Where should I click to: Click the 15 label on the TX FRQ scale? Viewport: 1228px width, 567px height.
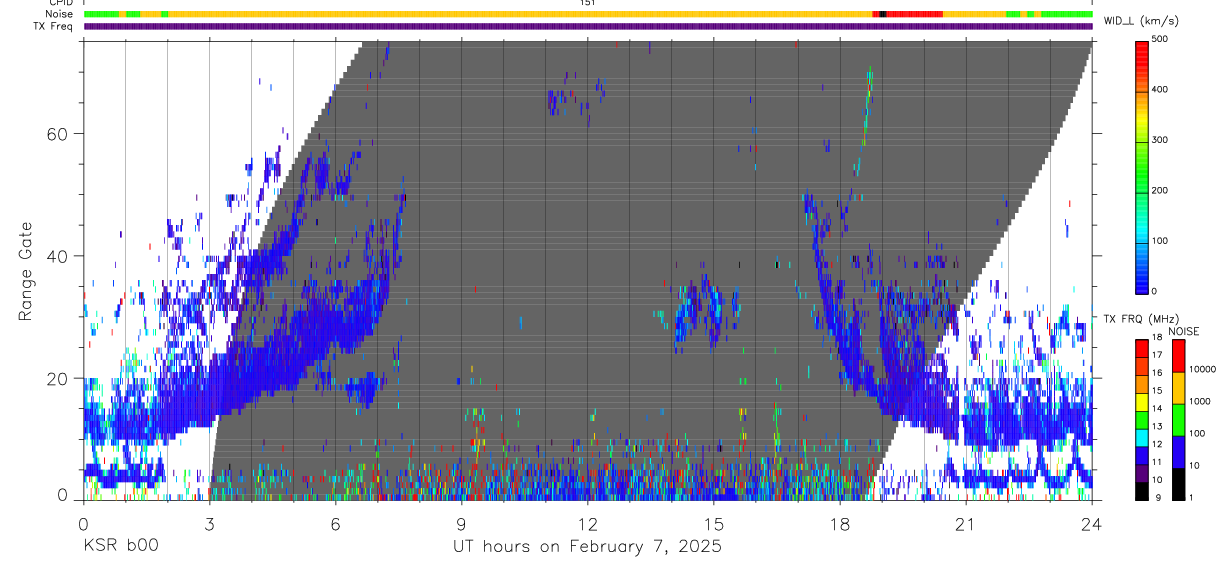(1156, 391)
